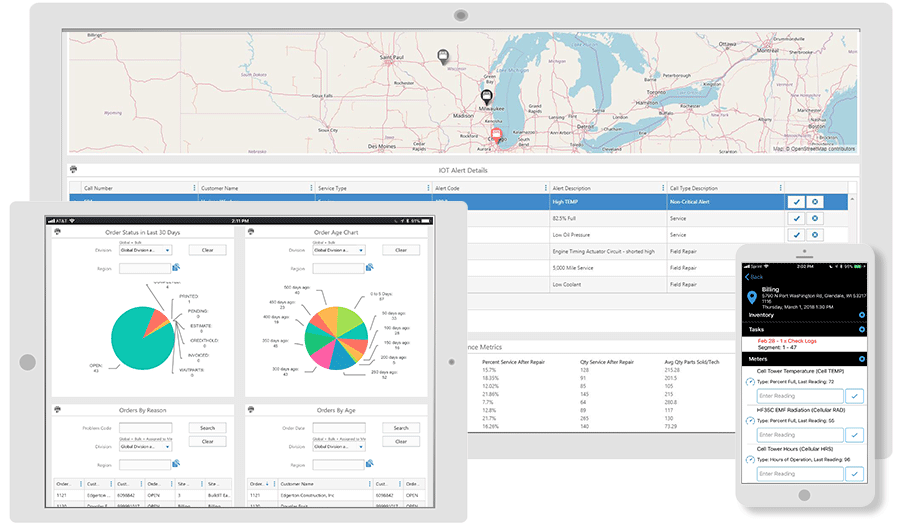Expand the Inventory section on phone
Screen dimensions: 900x532
(861, 315)
